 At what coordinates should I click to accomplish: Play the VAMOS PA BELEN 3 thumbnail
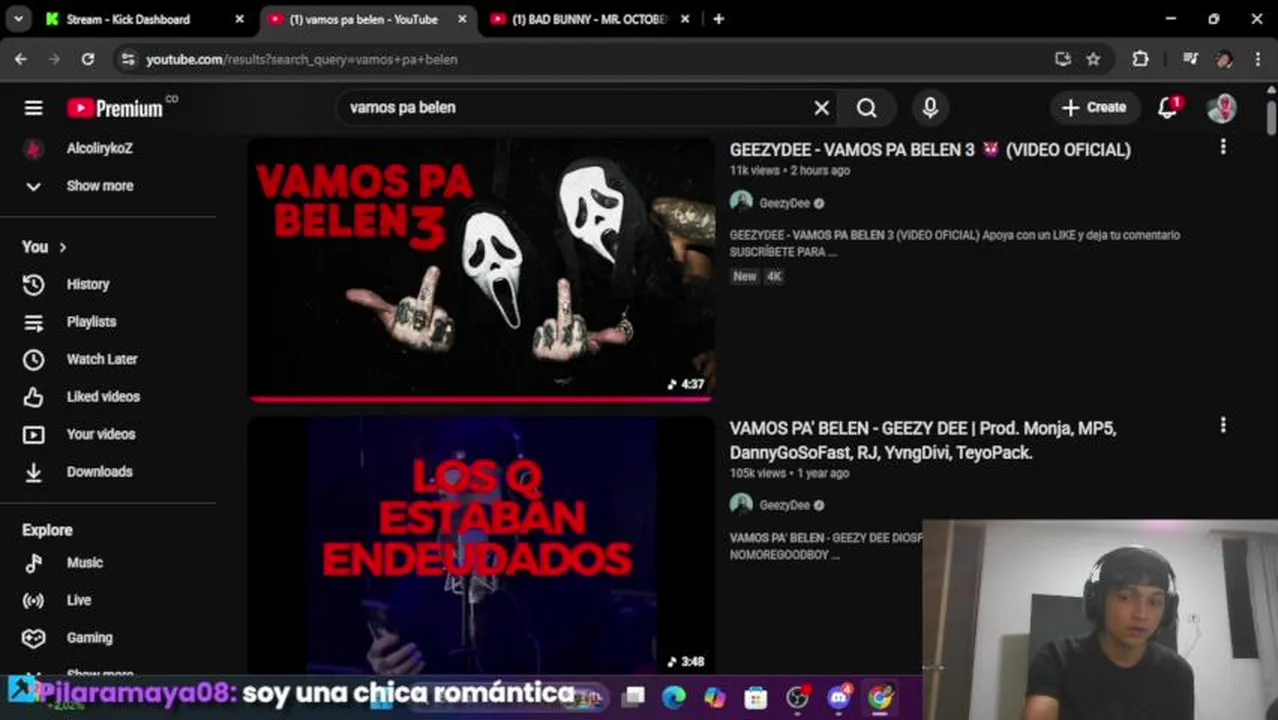point(481,268)
